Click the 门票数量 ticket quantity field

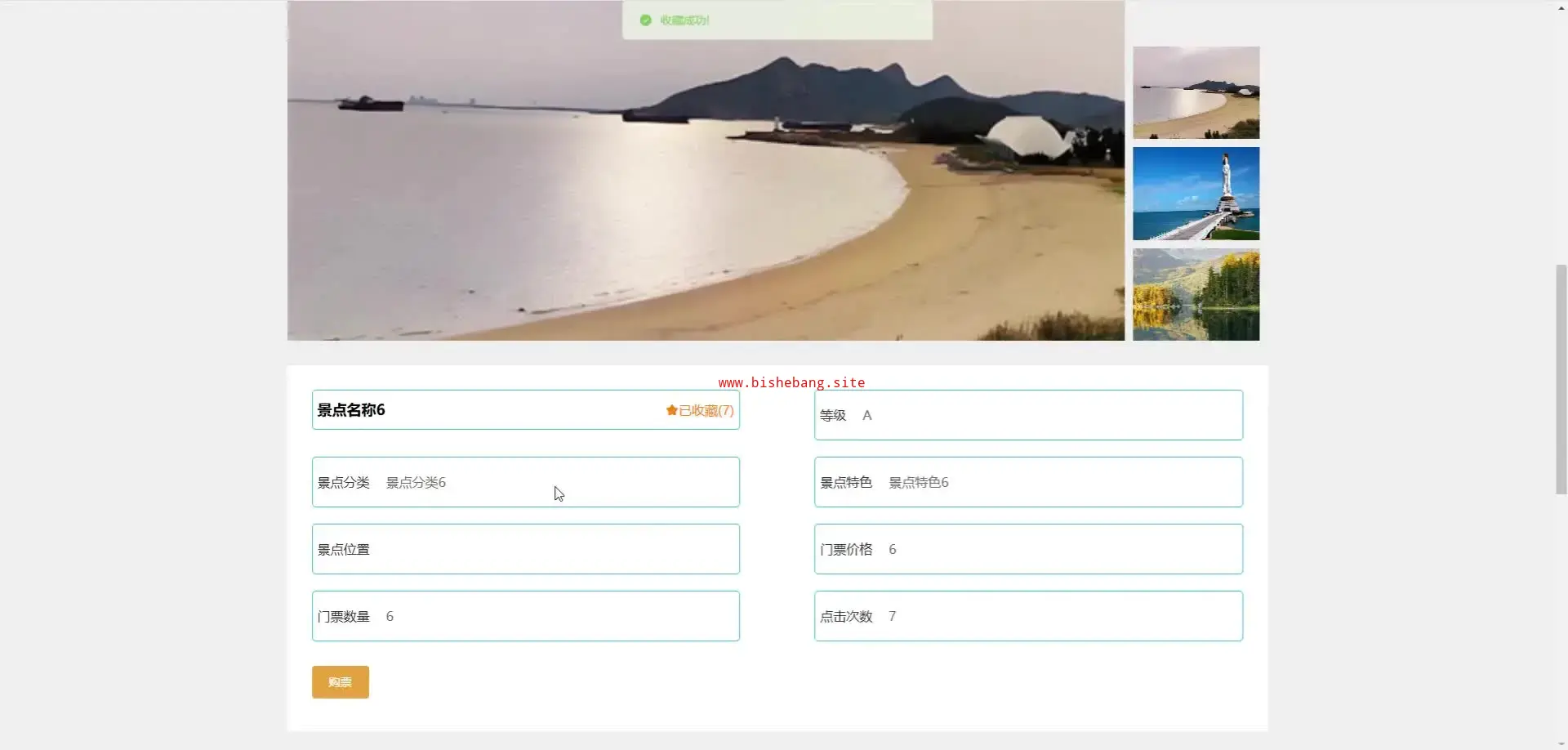(x=525, y=616)
